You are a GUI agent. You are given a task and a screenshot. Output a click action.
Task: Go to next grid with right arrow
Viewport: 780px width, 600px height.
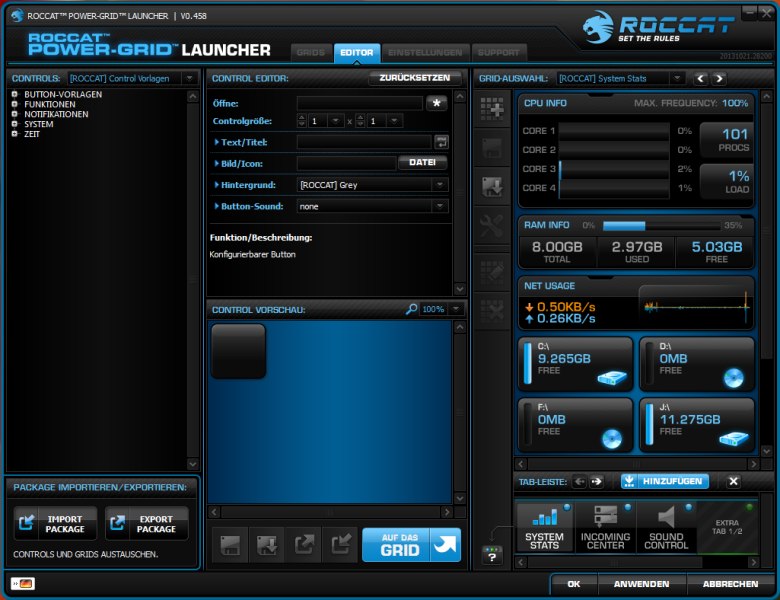719,78
